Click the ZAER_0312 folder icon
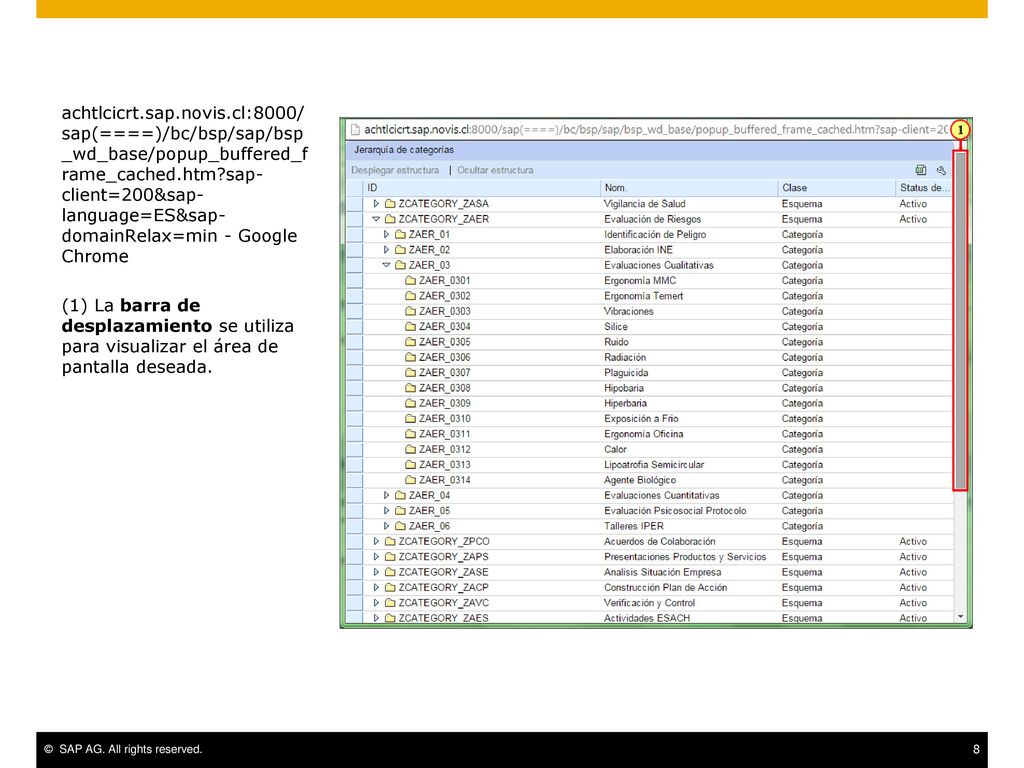The height and width of the screenshot is (768, 1024). 410,449
